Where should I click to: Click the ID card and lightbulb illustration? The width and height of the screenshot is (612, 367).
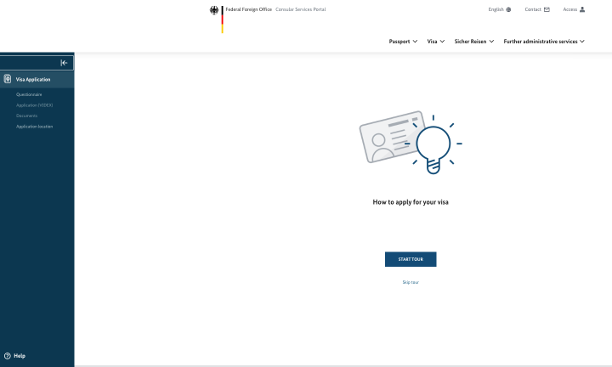411,143
